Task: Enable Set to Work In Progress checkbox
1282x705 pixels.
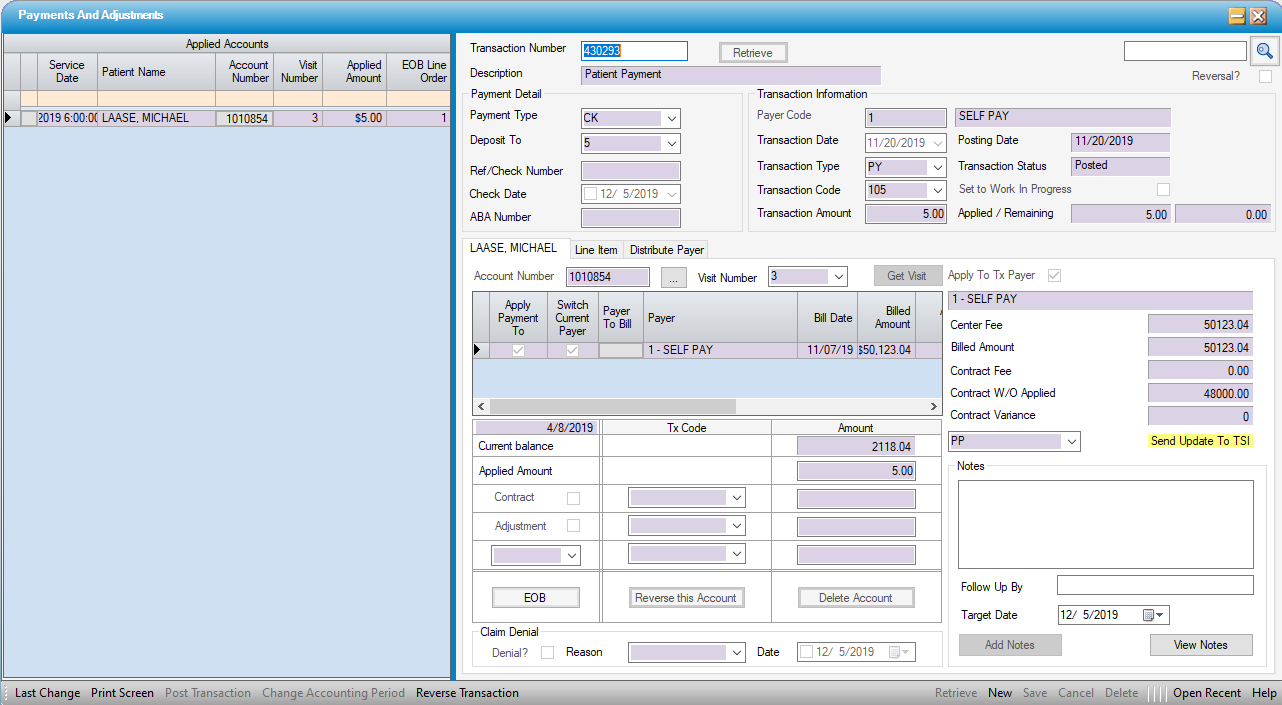Action: click(1163, 189)
